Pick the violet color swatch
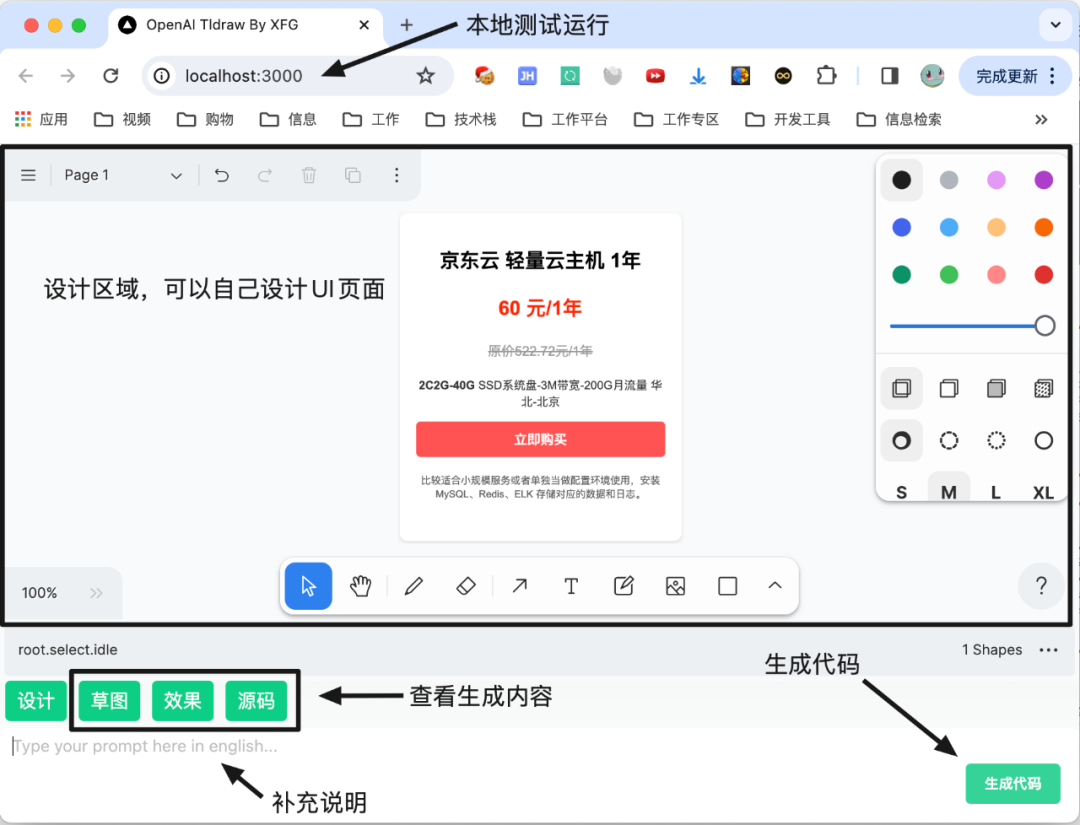Viewport: 1080px width, 825px height. [1044, 180]
